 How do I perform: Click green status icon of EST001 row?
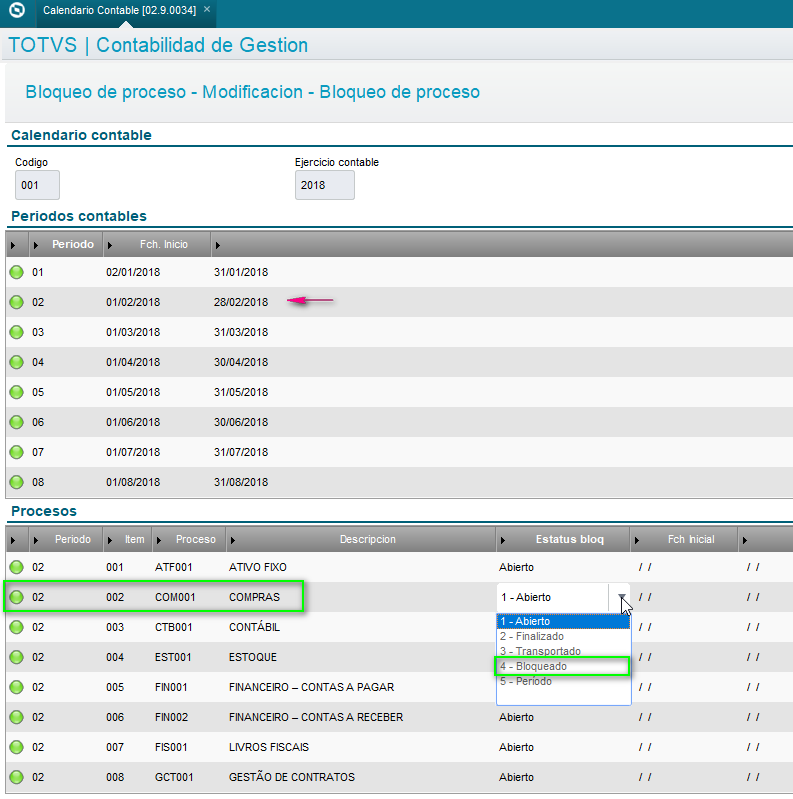coord(17,657)
